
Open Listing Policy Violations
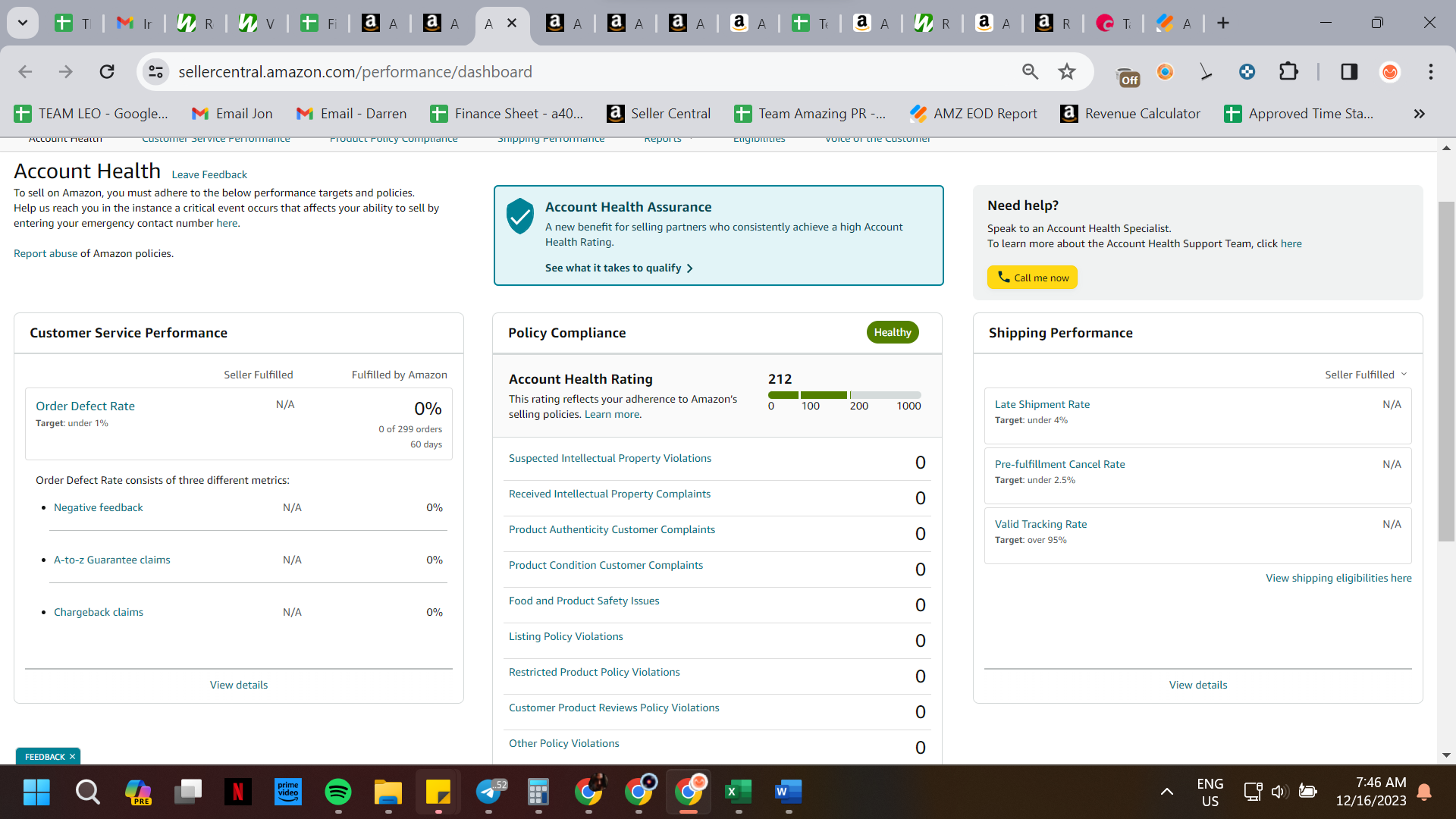pos(566,636)
